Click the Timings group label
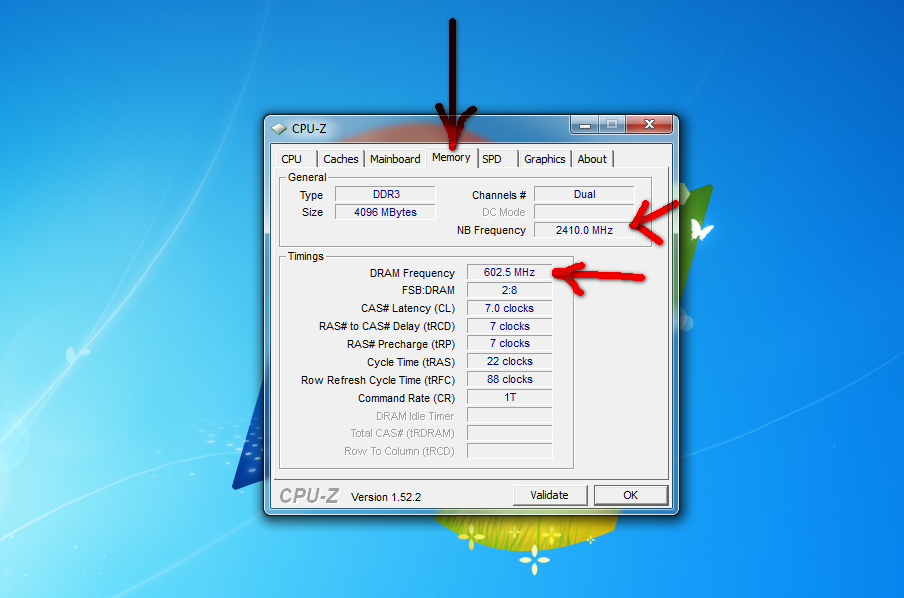Image resolution: width=904 pixels, height=598 pixels. pyautogui.click(x=306, y=257)
